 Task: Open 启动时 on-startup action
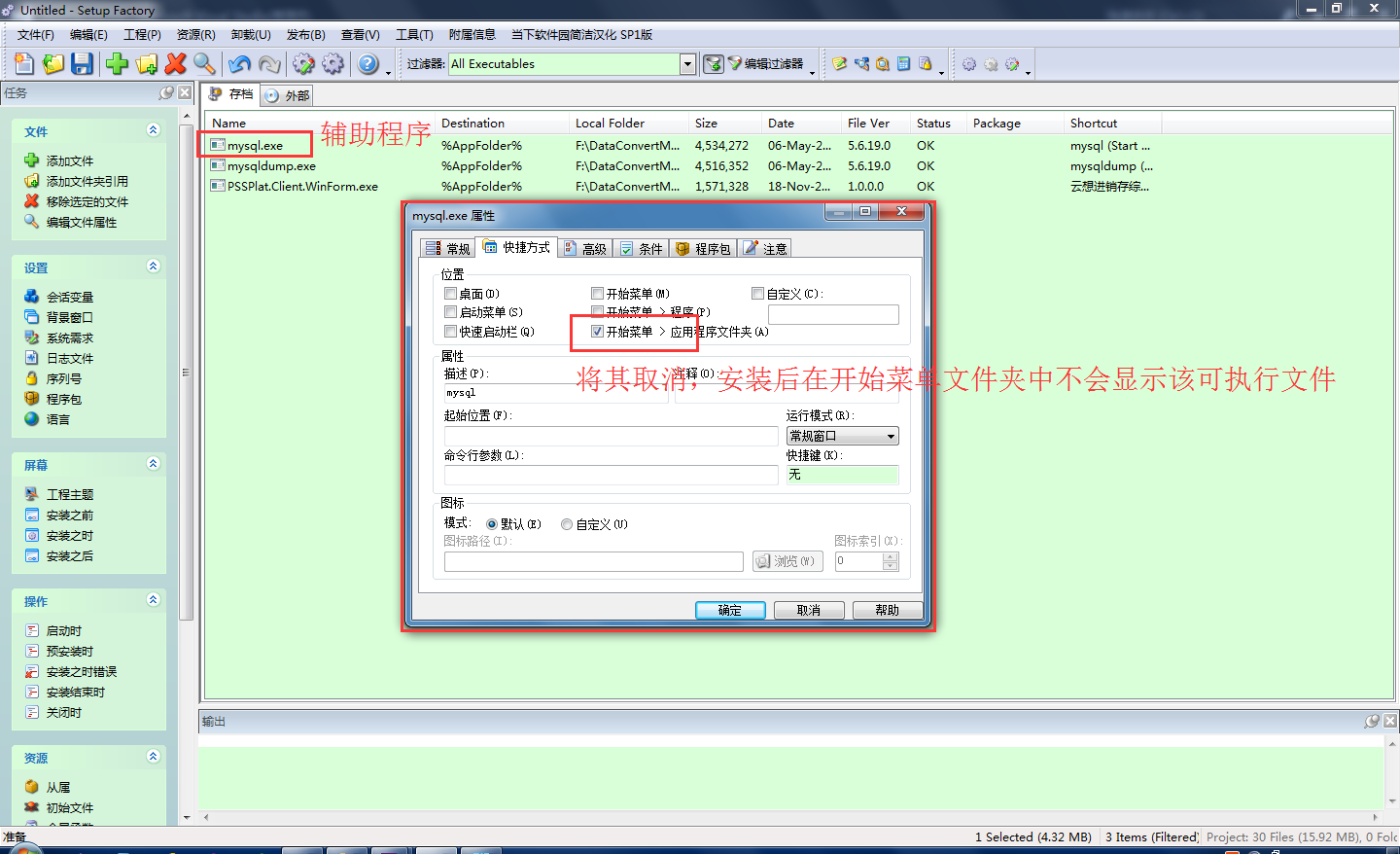pos(53,630)
